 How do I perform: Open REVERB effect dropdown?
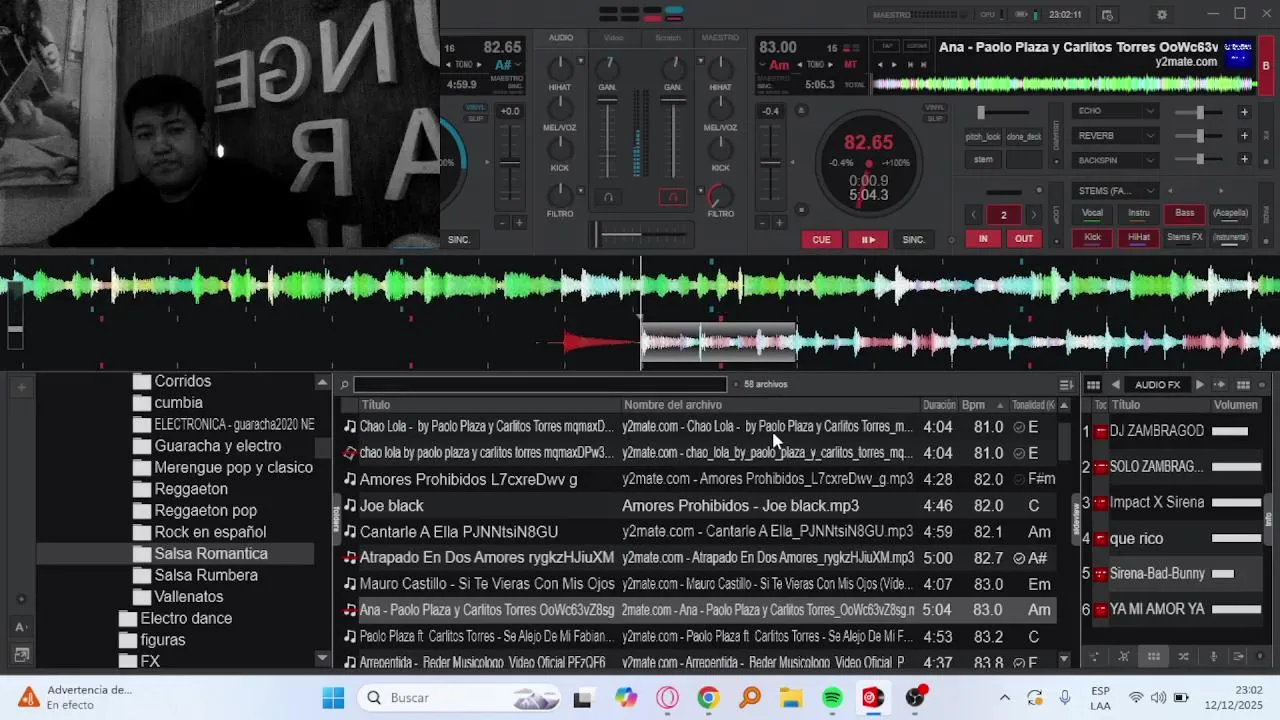1115,136
